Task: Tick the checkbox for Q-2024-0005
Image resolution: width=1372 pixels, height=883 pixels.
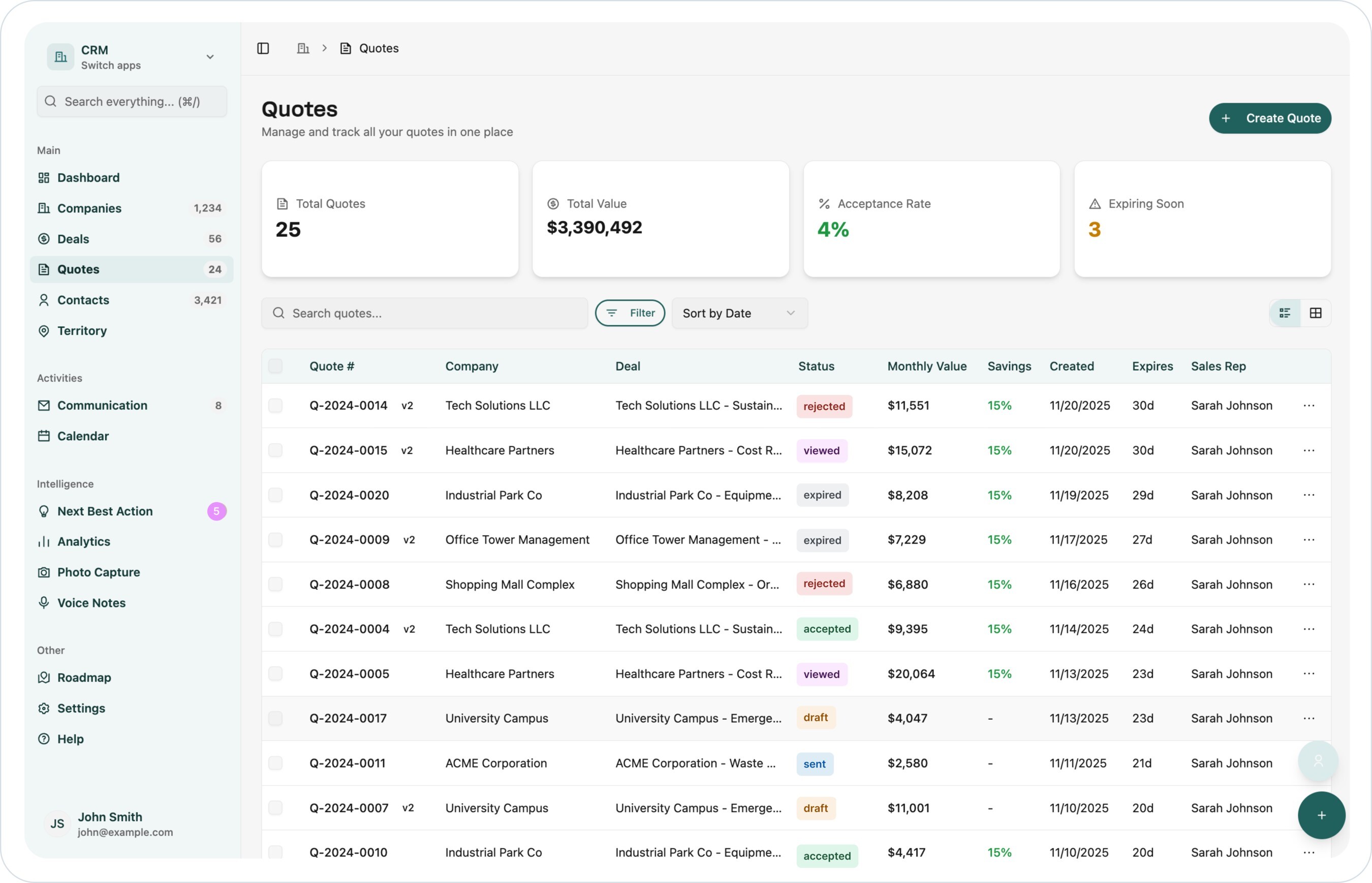Action: pyautogui.click(x=275, y=673)
